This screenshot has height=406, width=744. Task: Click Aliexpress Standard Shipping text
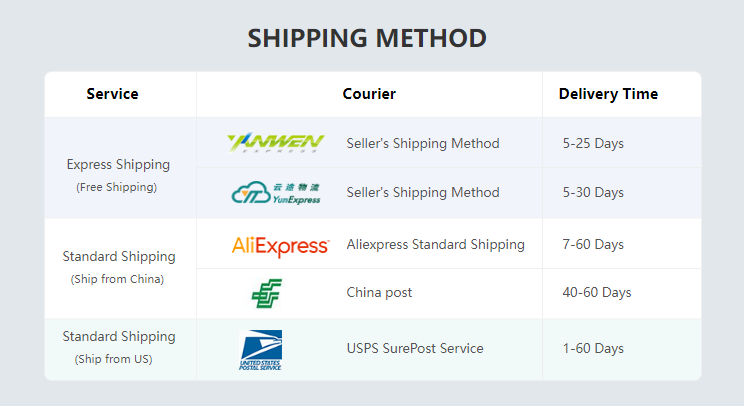tap(436, 244)
